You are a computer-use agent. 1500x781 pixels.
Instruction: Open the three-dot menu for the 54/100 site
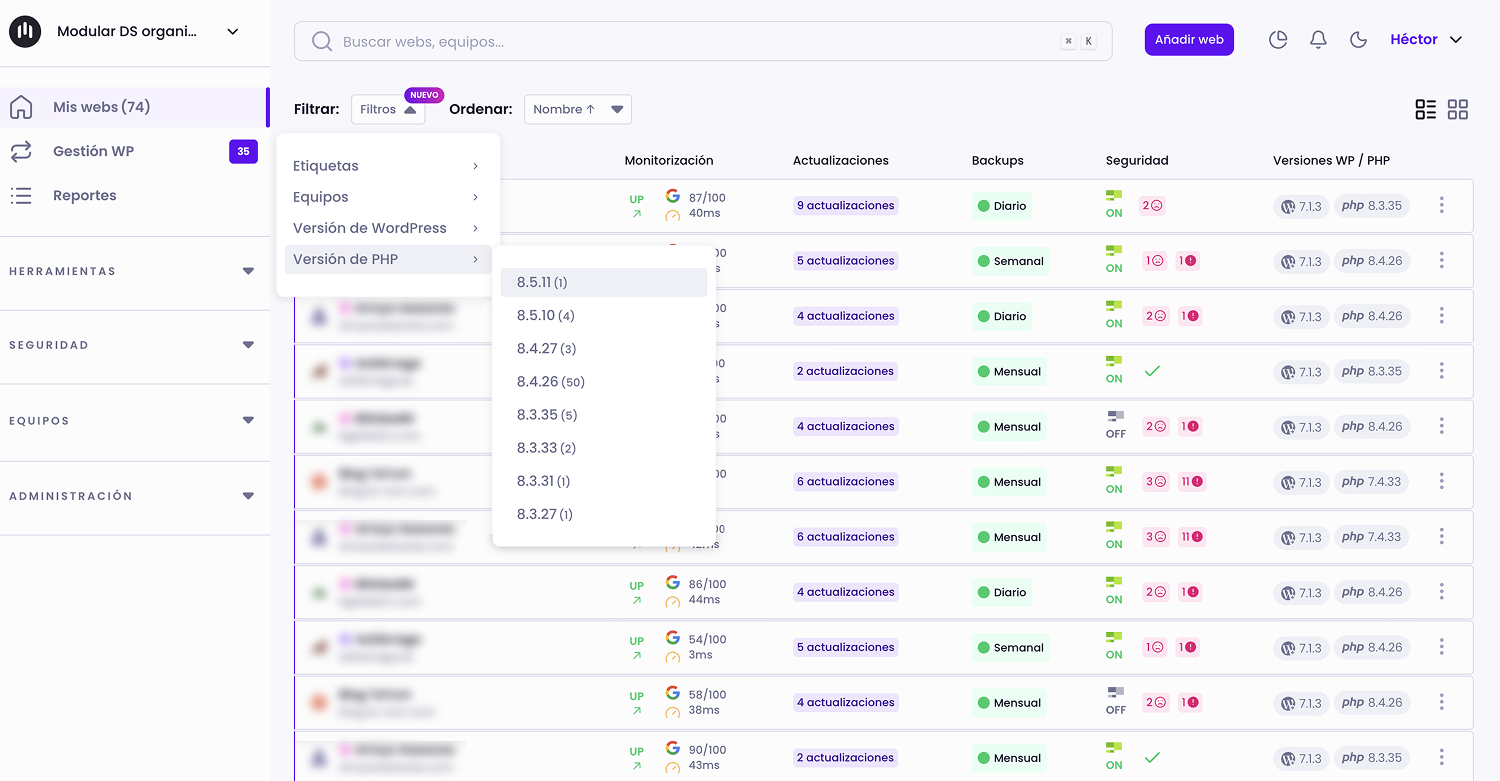click(1441, 647)
